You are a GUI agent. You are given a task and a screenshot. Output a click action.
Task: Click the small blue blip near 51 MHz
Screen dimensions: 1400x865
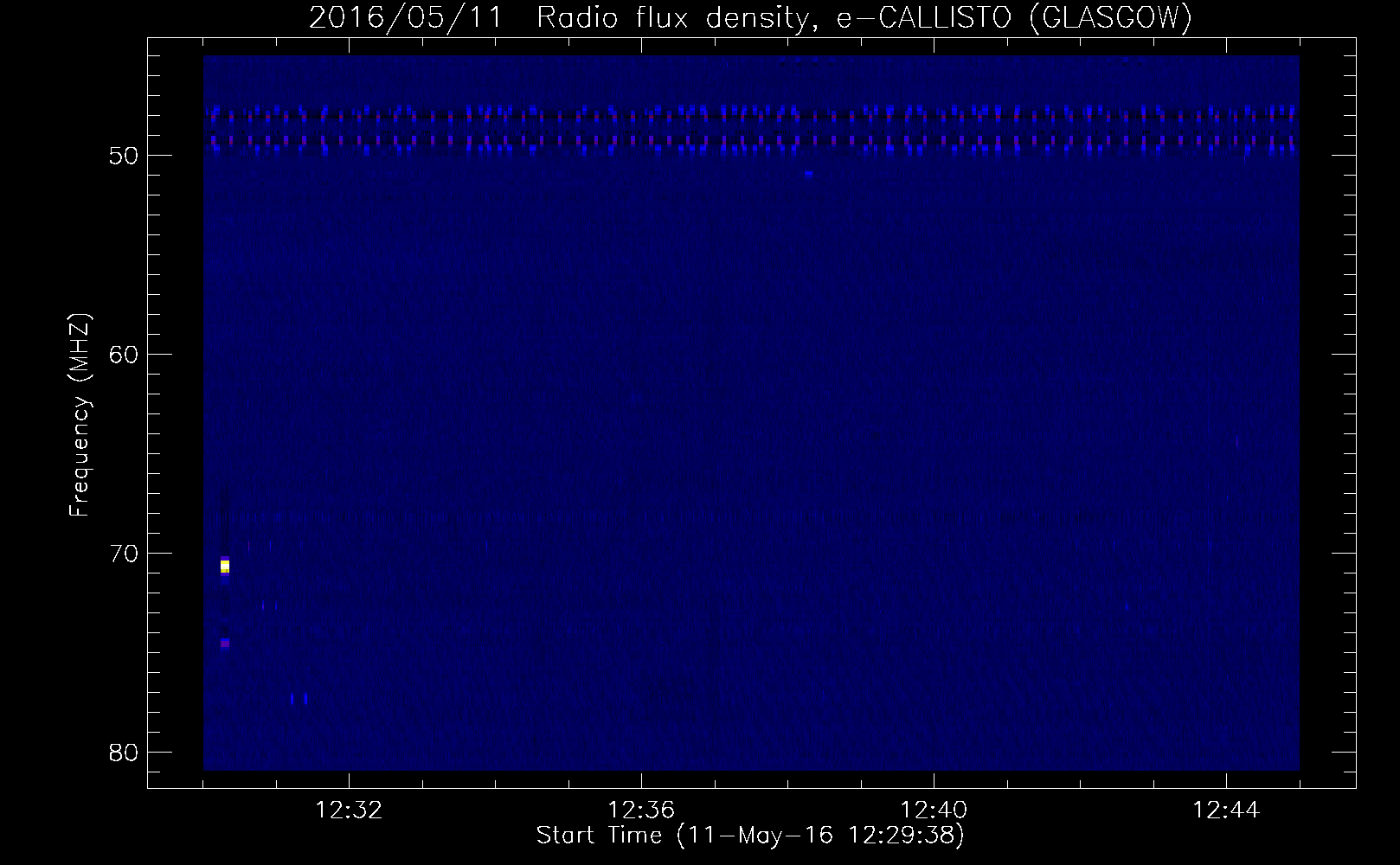pyautogui.click(x=809, y=174)
